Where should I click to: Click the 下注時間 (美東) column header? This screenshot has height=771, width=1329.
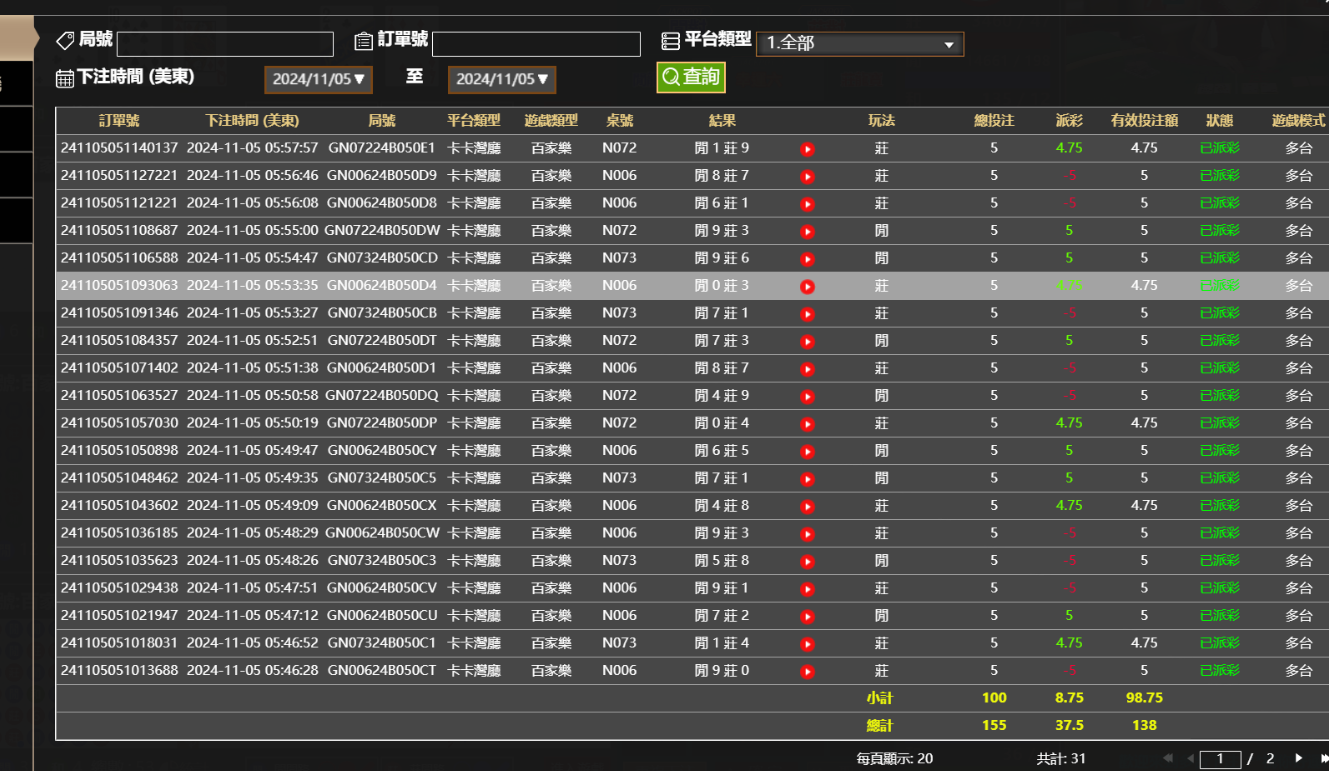(x=252, y=121)
